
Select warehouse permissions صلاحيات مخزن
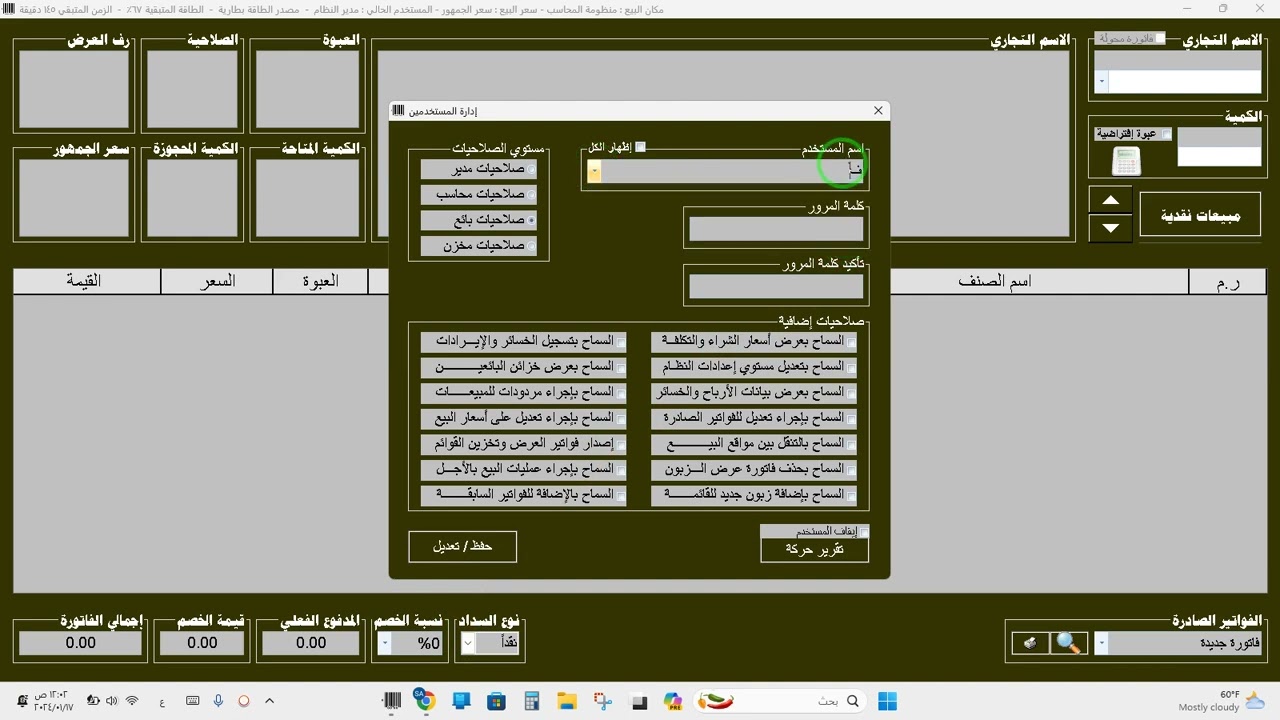(x=479, y=245)
